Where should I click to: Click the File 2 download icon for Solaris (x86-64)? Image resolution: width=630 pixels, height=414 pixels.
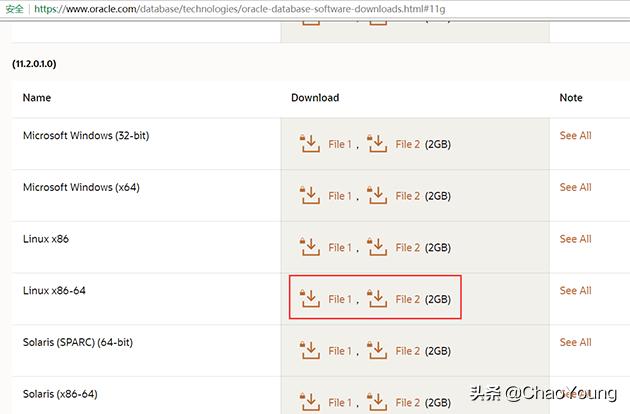point(377,402)
